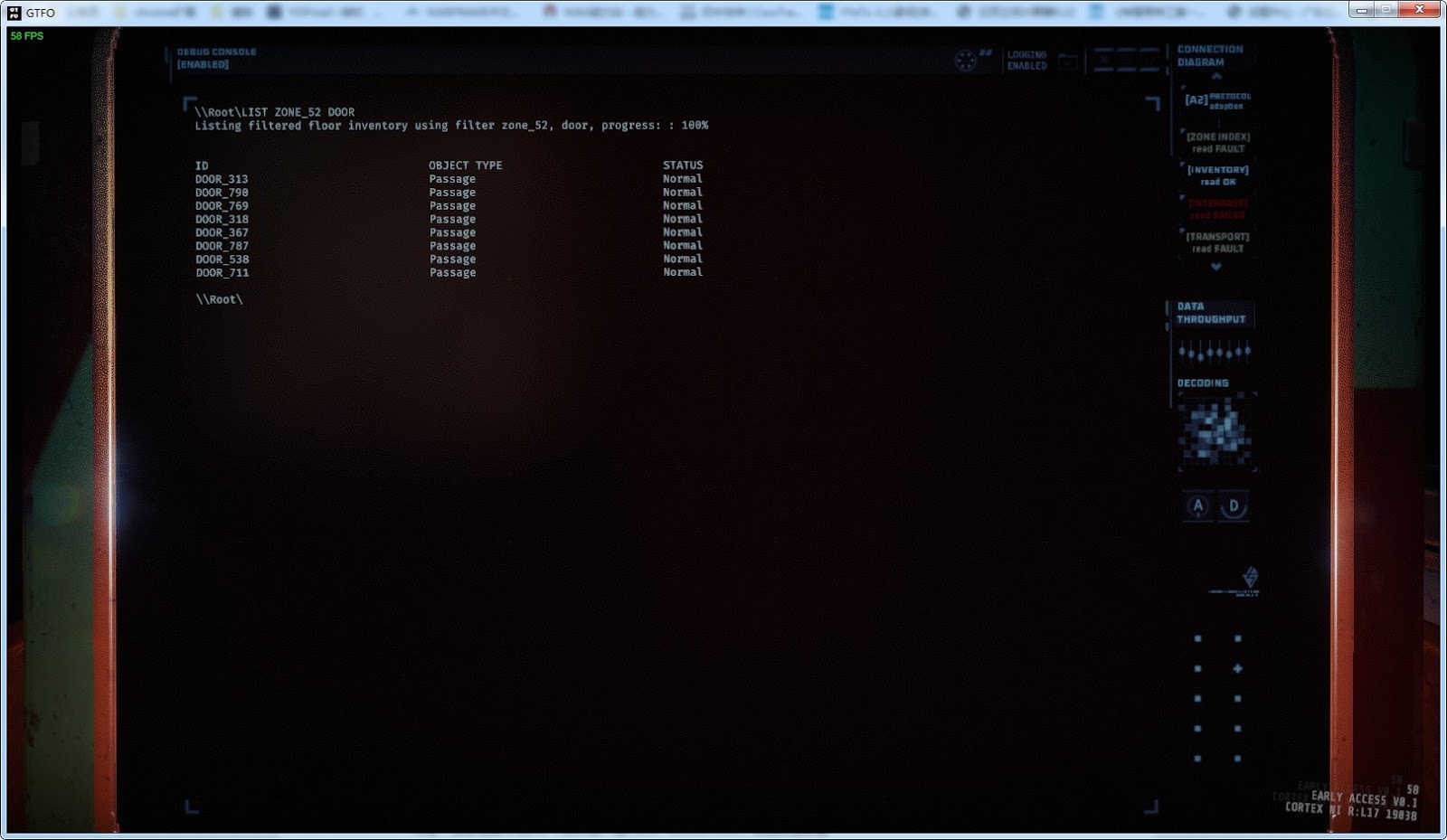Click the DOOR_313 entry
The width and height of the screenshot is (1447, 840).
tap(222, 179)
